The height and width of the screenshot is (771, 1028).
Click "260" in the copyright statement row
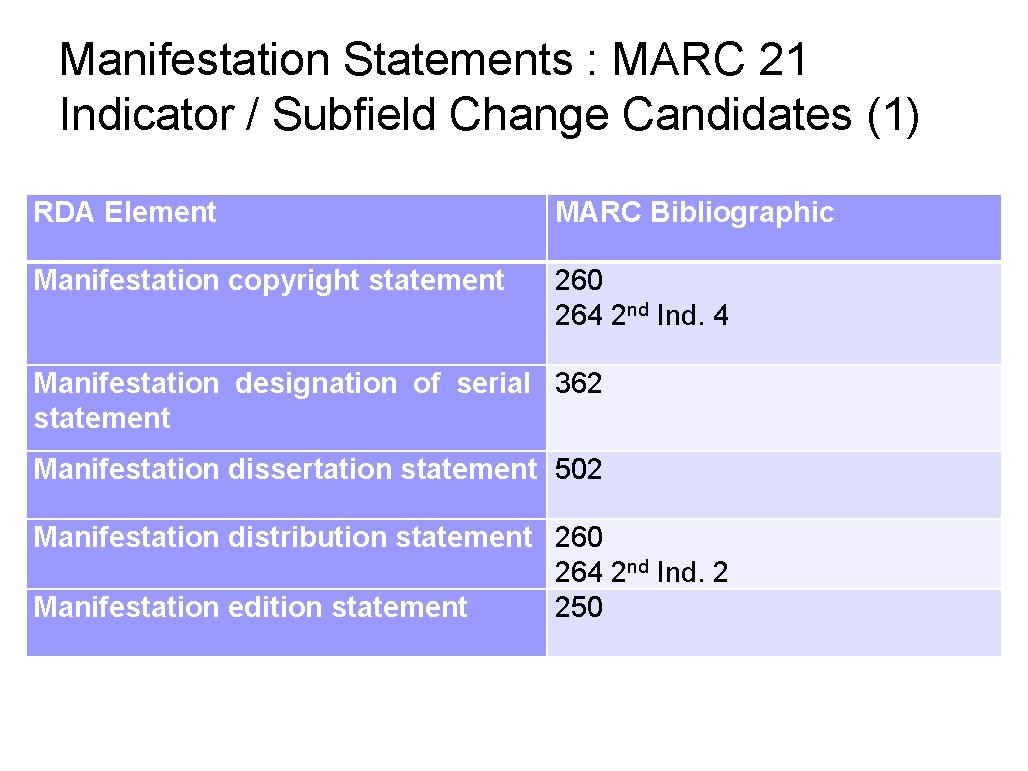(579, 281)
